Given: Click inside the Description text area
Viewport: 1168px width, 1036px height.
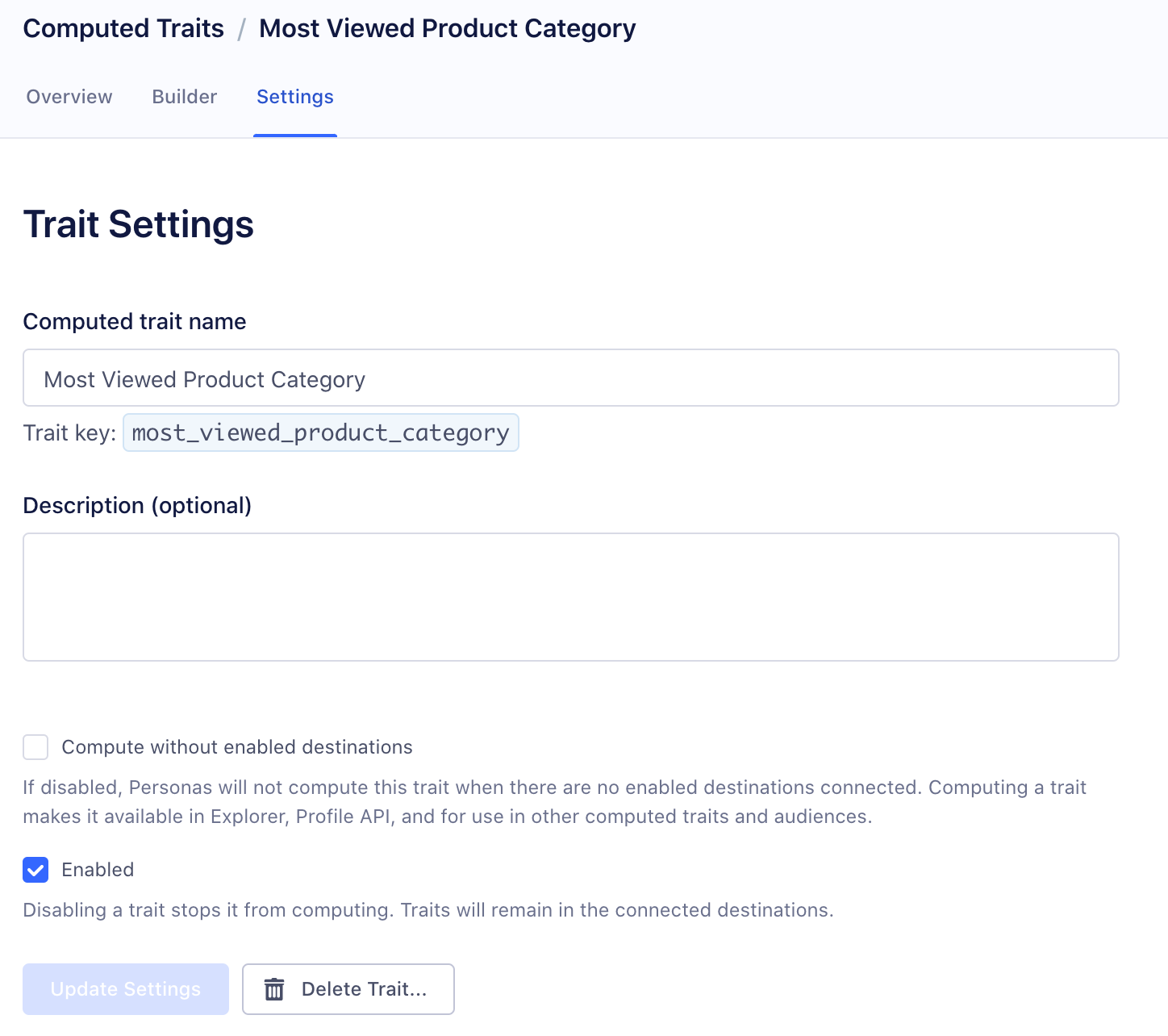Looking at the screenshot, I should coord(570,597).
